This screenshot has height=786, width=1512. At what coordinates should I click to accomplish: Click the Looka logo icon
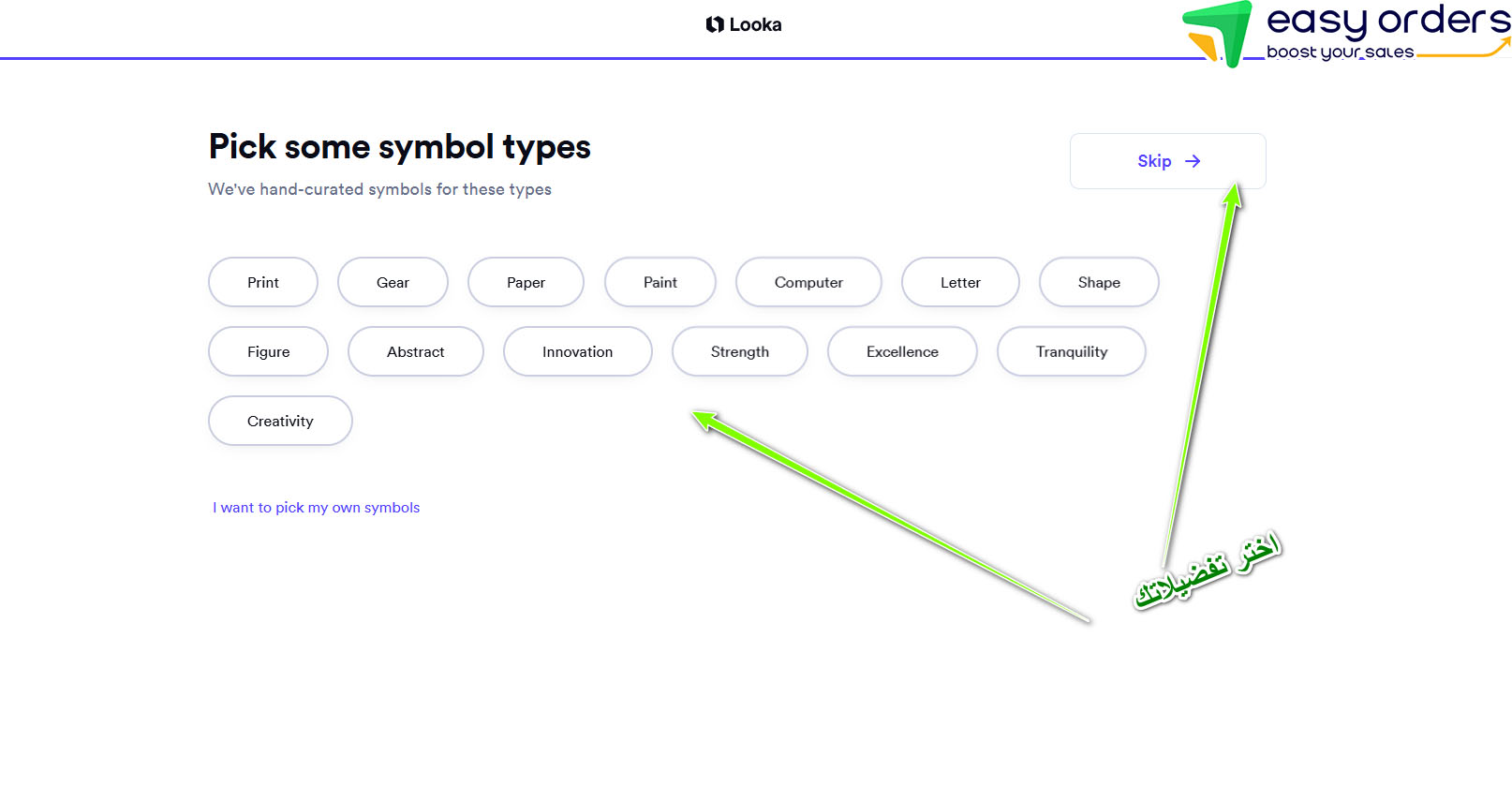point(715,24)
